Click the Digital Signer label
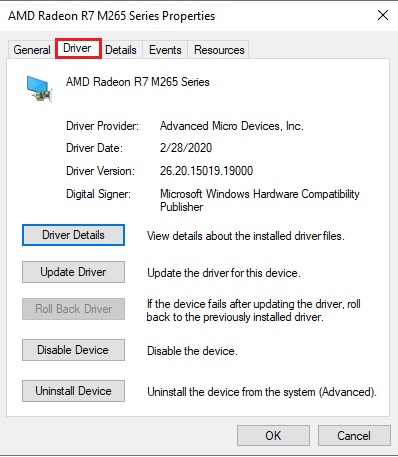 pos(98,194)
